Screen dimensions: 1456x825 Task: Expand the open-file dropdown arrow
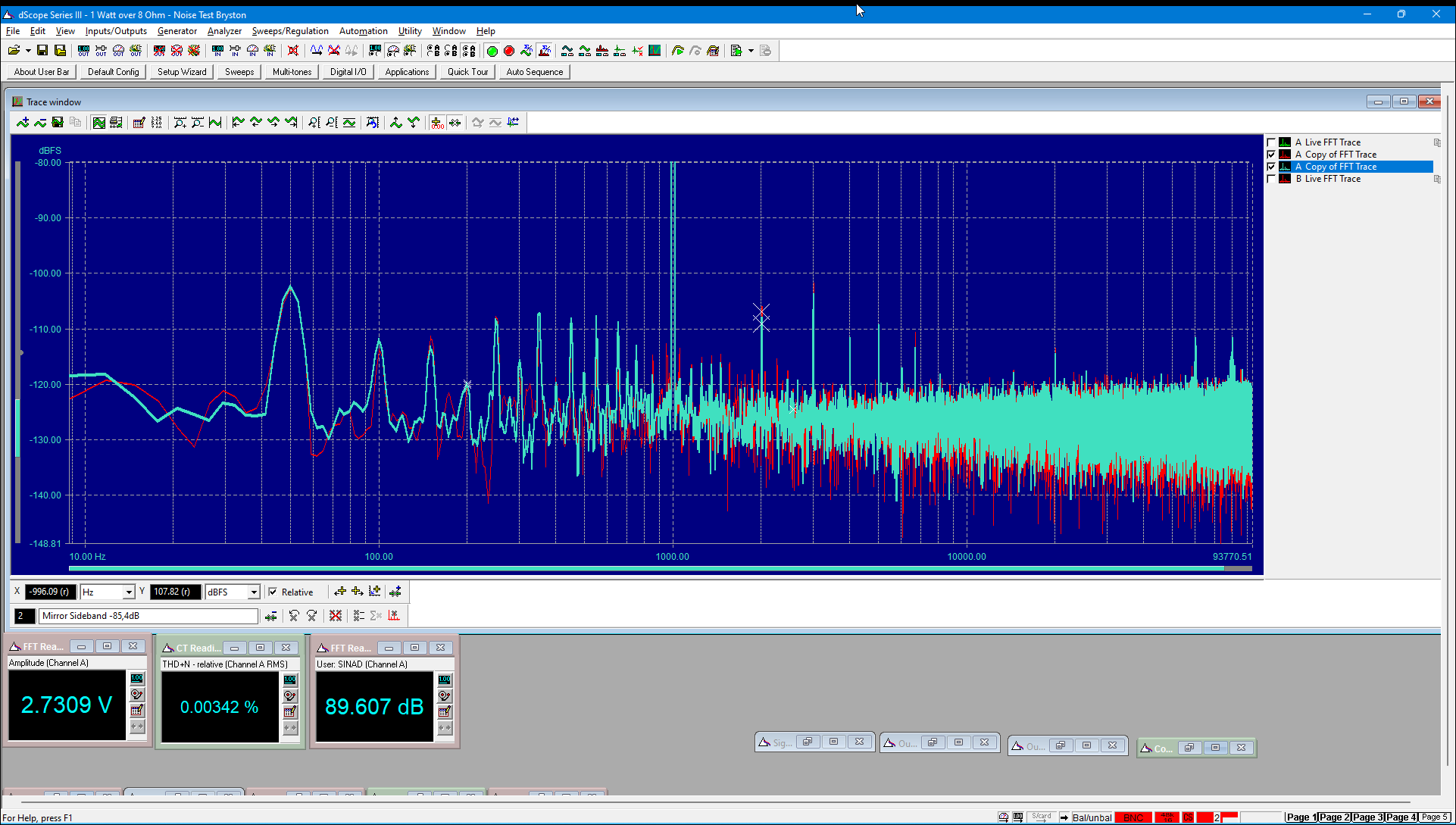click(x=28, y=51)
